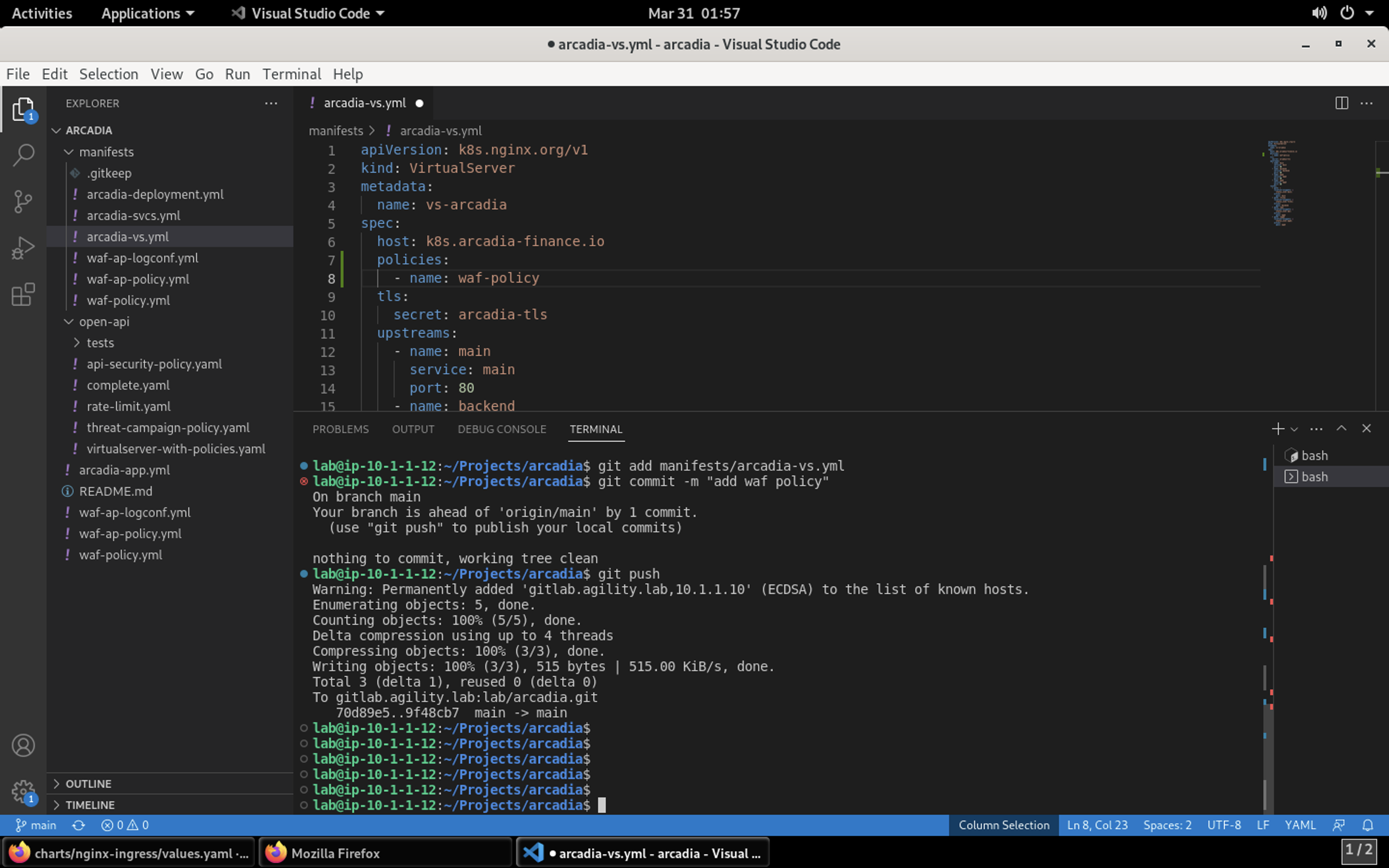Open the Accounts menu icon
This screenshot has width=1389, height=868.
click(23, 745)
